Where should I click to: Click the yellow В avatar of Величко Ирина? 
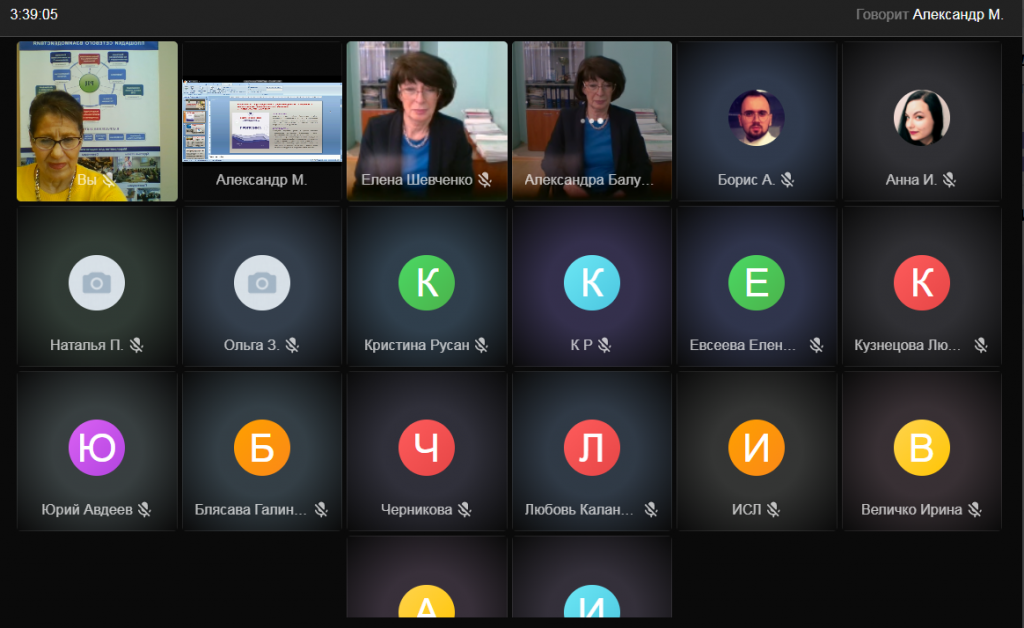click(921, 448)
